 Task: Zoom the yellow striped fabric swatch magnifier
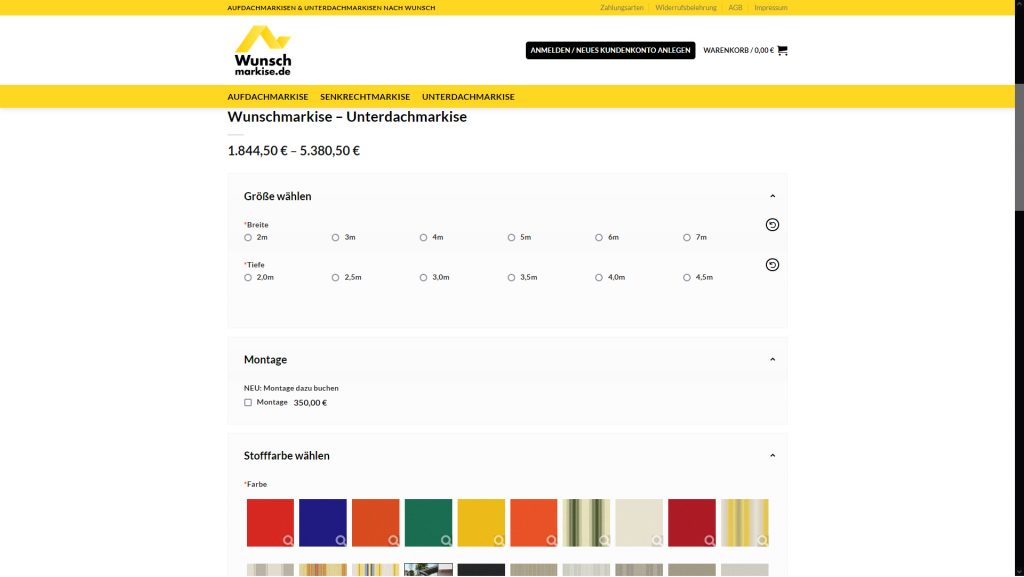coord(762,540)
